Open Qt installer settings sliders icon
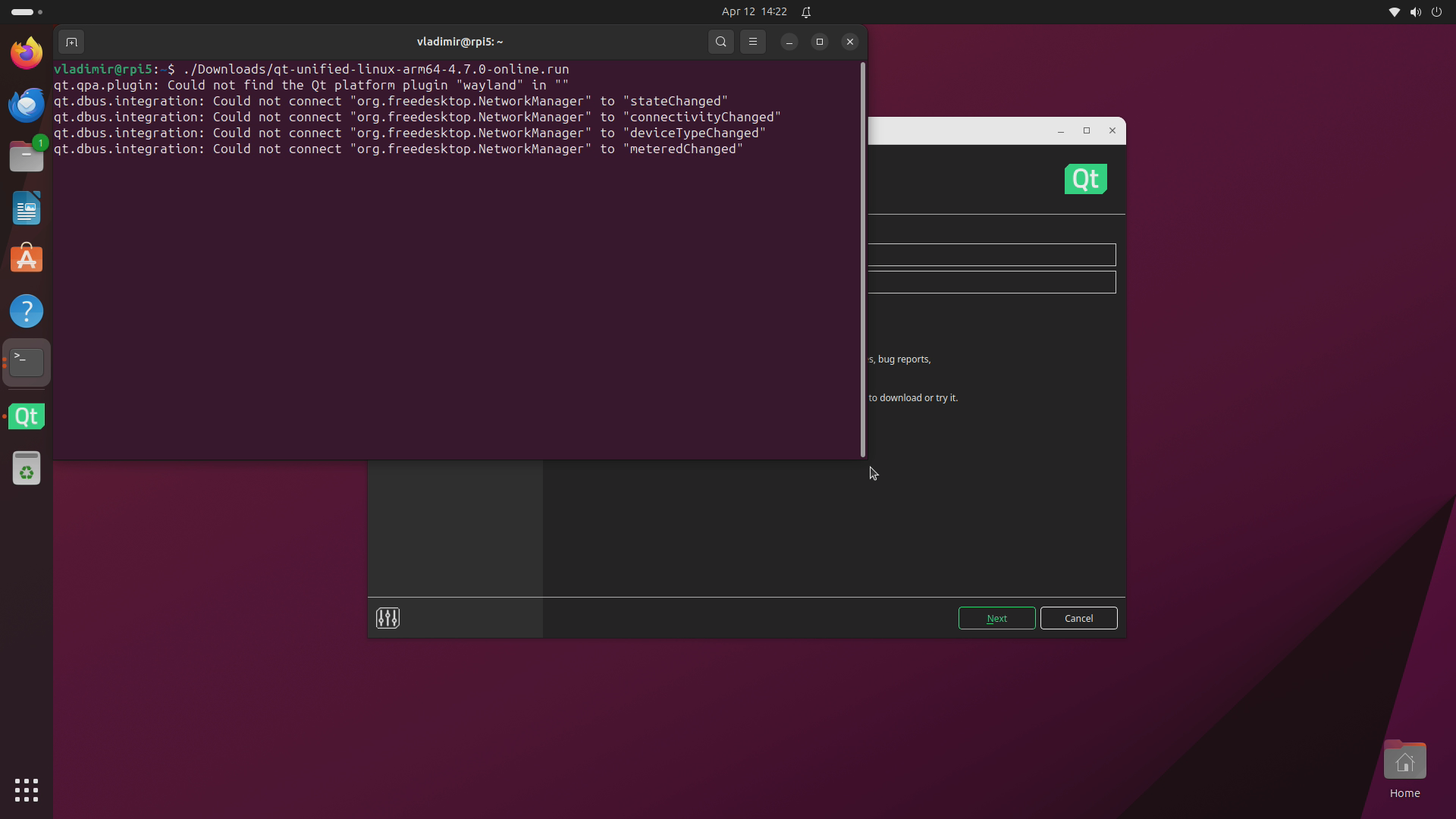This screenshot has height=819, width=1456. [388, 618]
